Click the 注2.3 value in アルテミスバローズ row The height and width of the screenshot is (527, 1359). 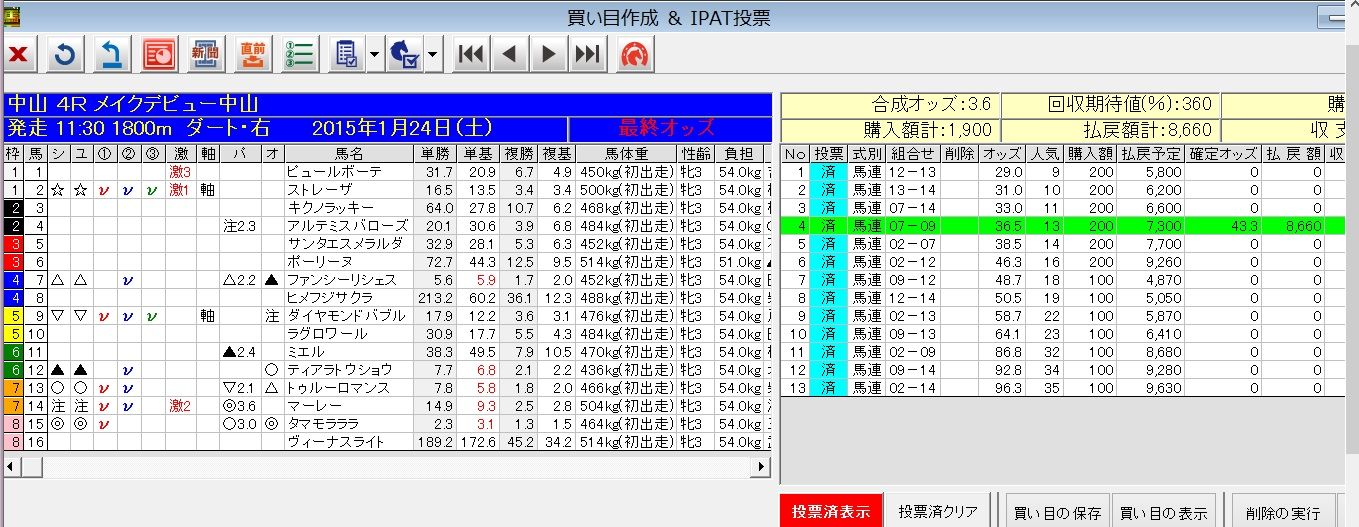(x=240, y=226)
